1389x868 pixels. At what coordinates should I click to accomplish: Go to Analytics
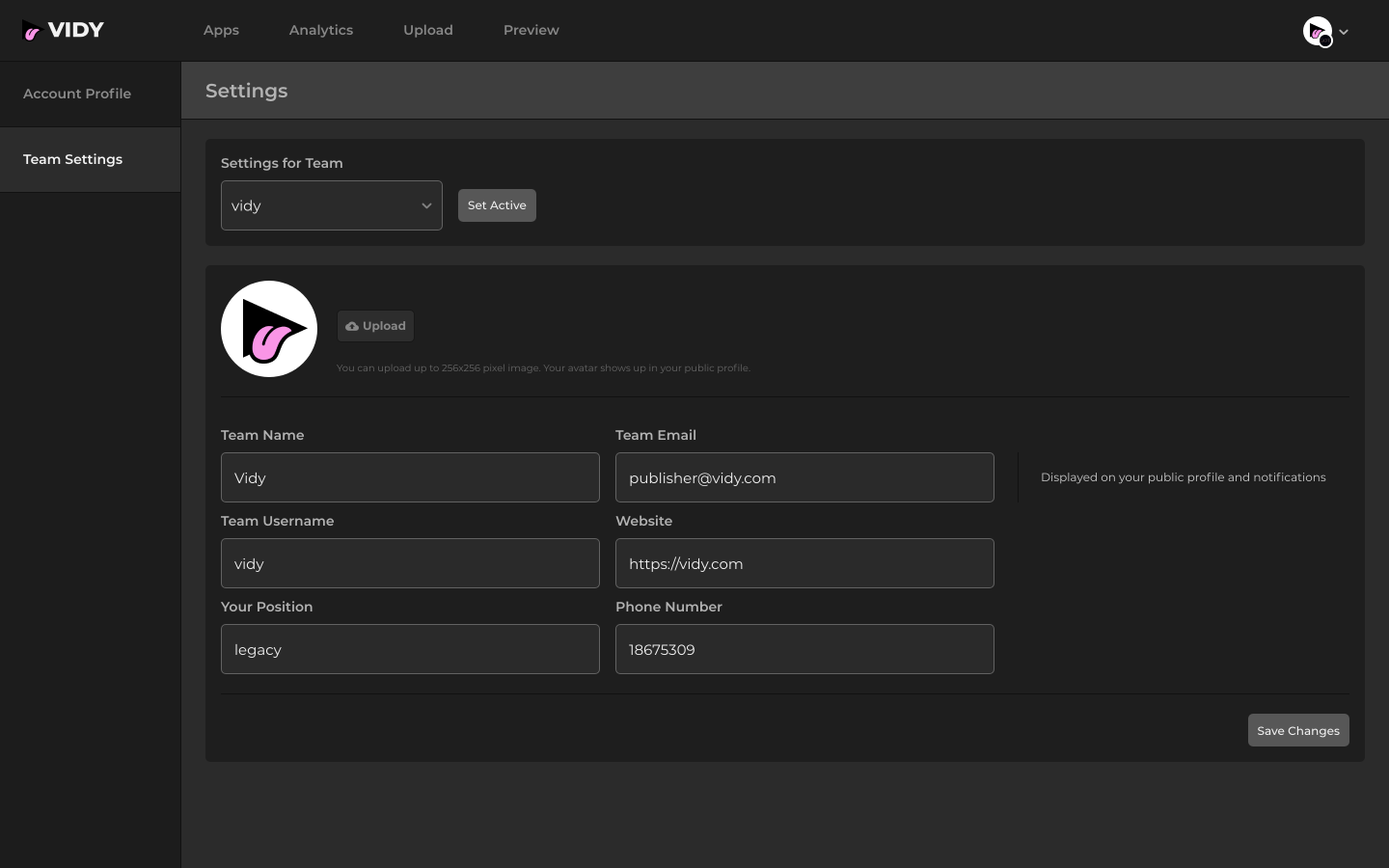tap(321, 30)
